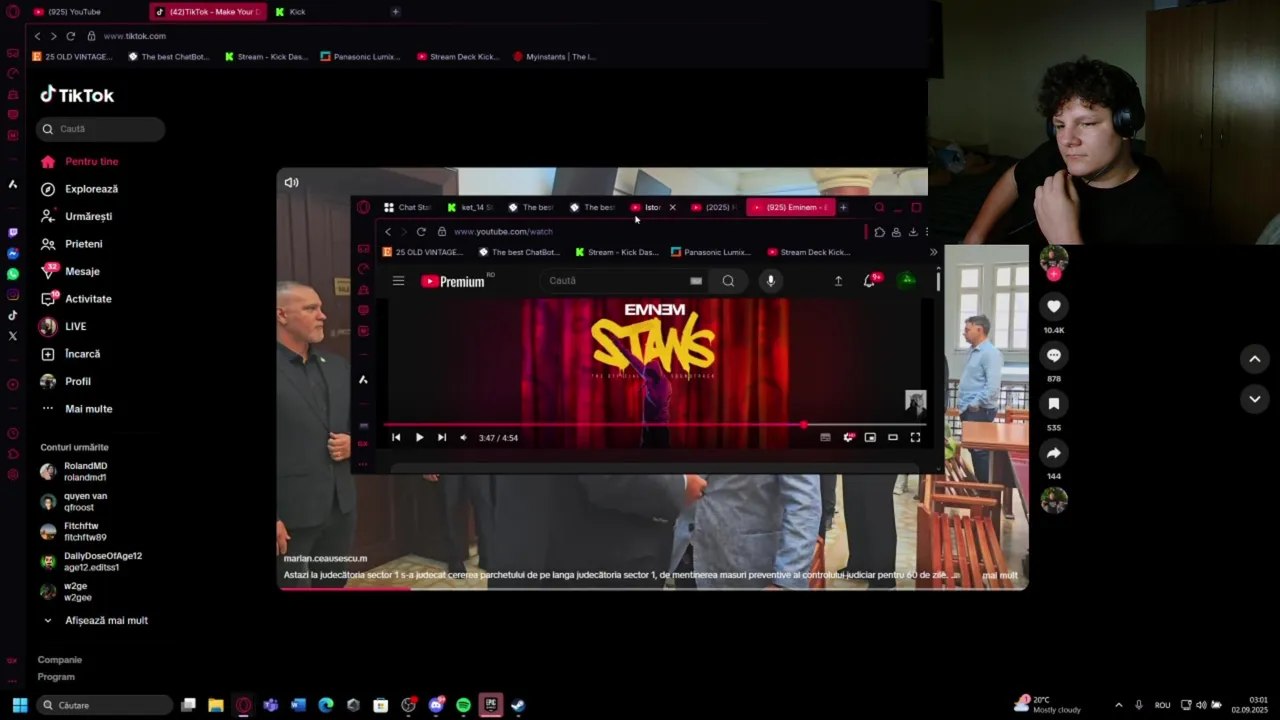Screen dimensions: 1280x720
Task: Share the video with 144 shares
Action: point(1054,453)
